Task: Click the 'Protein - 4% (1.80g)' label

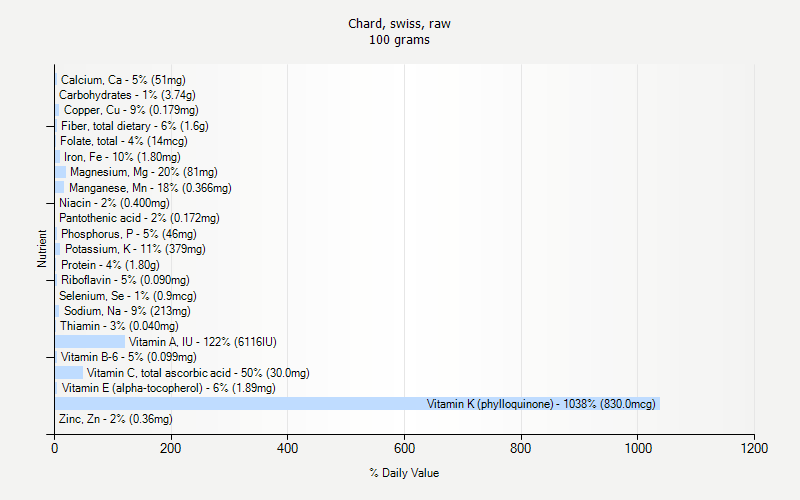Action: (110, 265)
